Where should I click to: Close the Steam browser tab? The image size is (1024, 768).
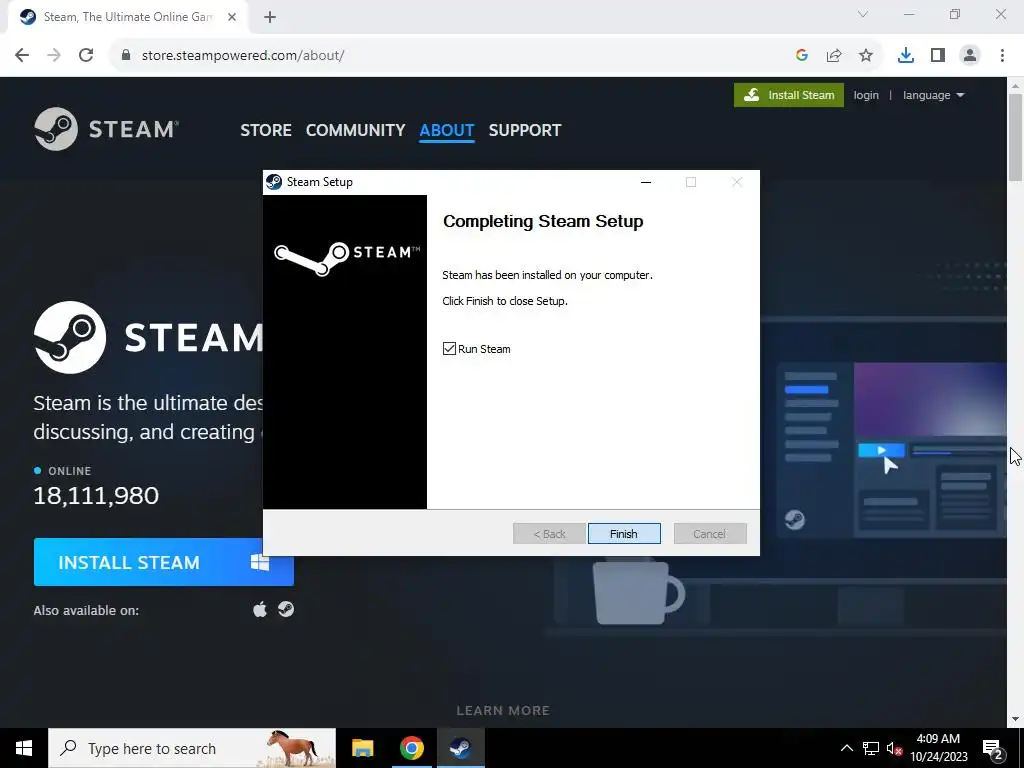[x=232, y=18]
